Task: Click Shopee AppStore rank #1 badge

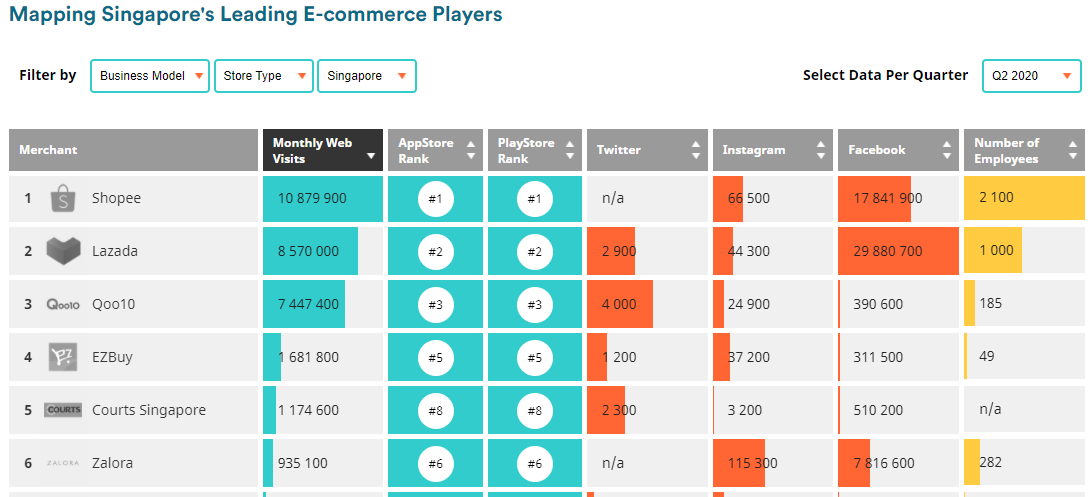Action: pos(435,199)
